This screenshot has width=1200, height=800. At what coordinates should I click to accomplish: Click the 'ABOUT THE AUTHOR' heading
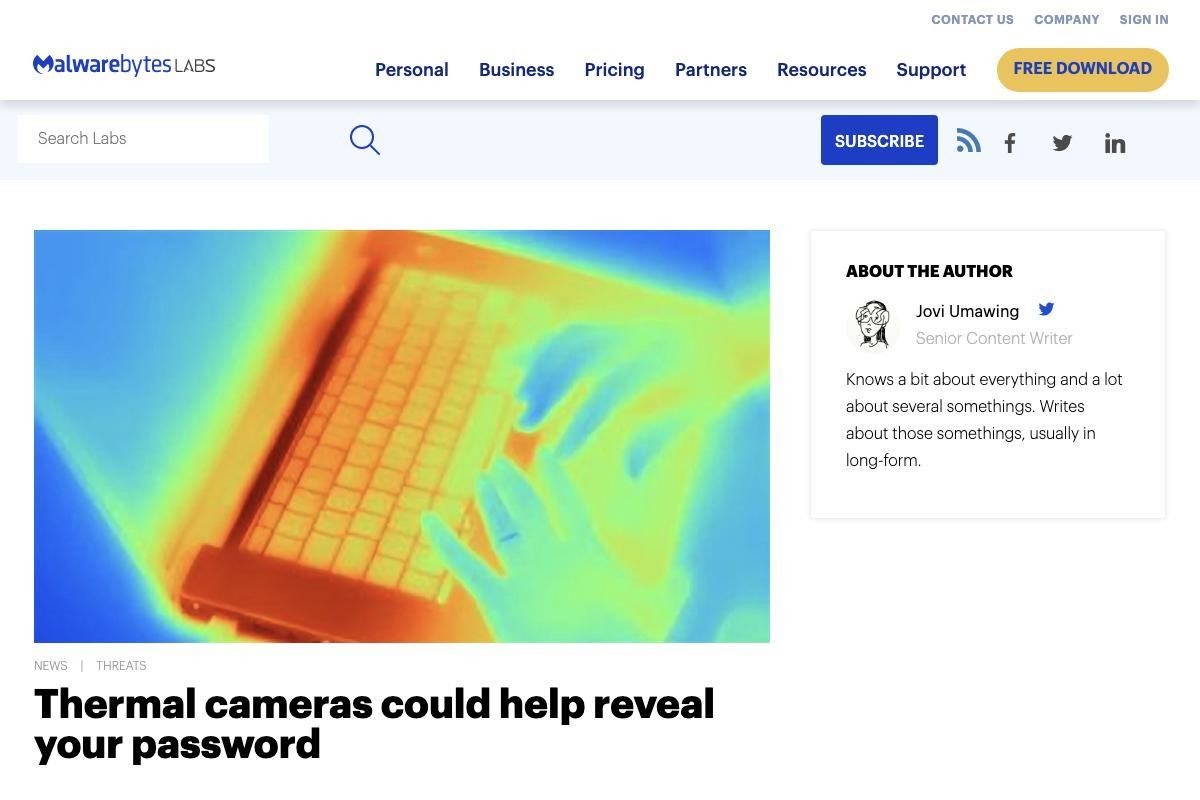click(929, 271)
